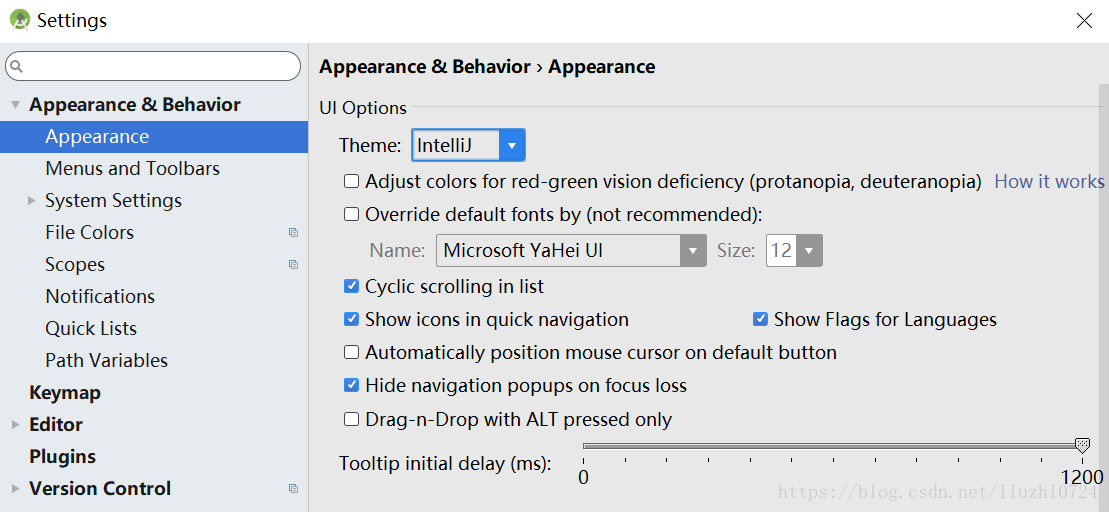Click the Tooltip initial delay slider thumb
The height and width of the screenshot is (512, 1109).
coord(1082,446)
